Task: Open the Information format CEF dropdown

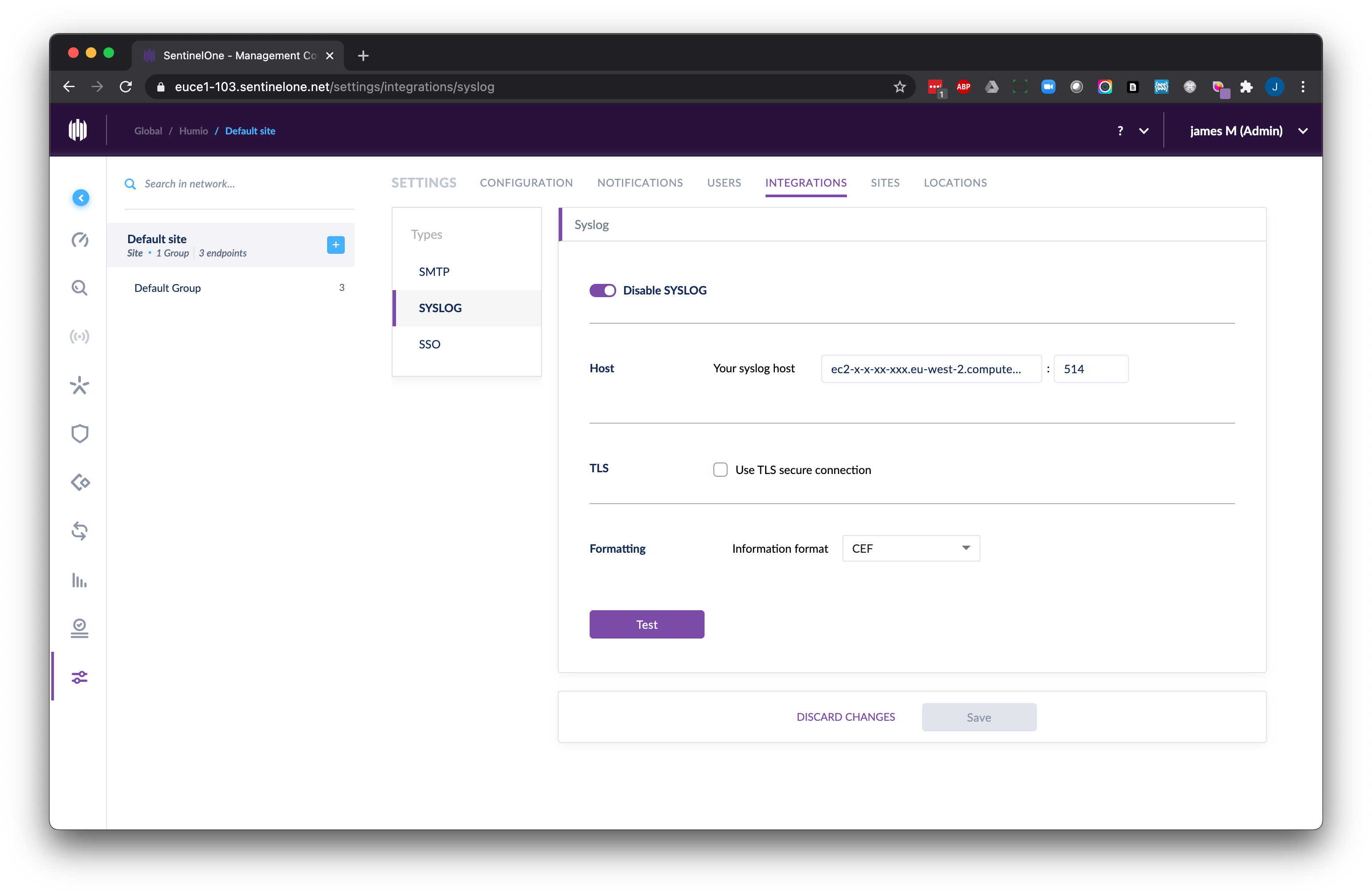Action: pos(911,548)
